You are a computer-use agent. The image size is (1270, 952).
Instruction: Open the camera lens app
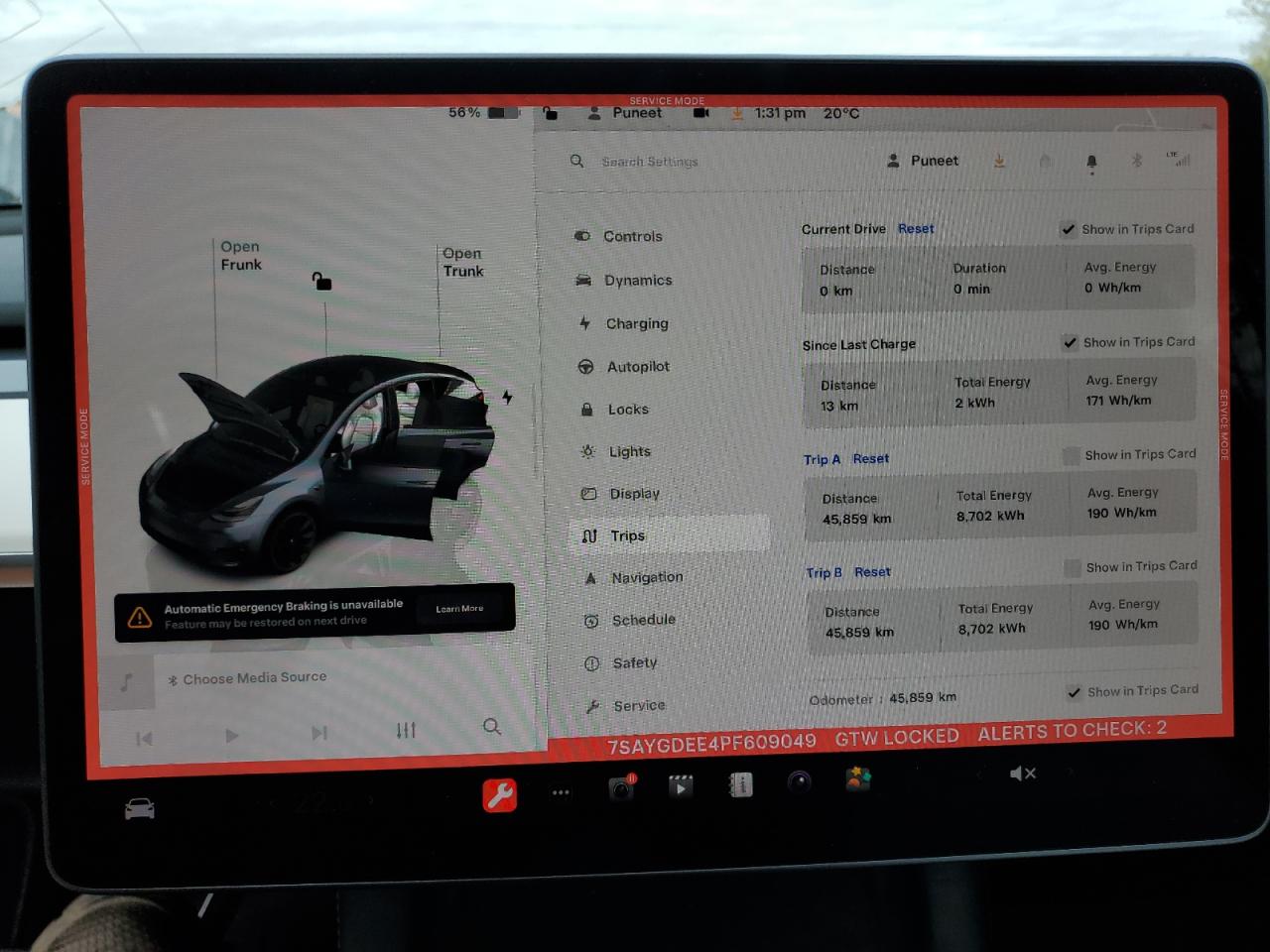coord(799,782)
